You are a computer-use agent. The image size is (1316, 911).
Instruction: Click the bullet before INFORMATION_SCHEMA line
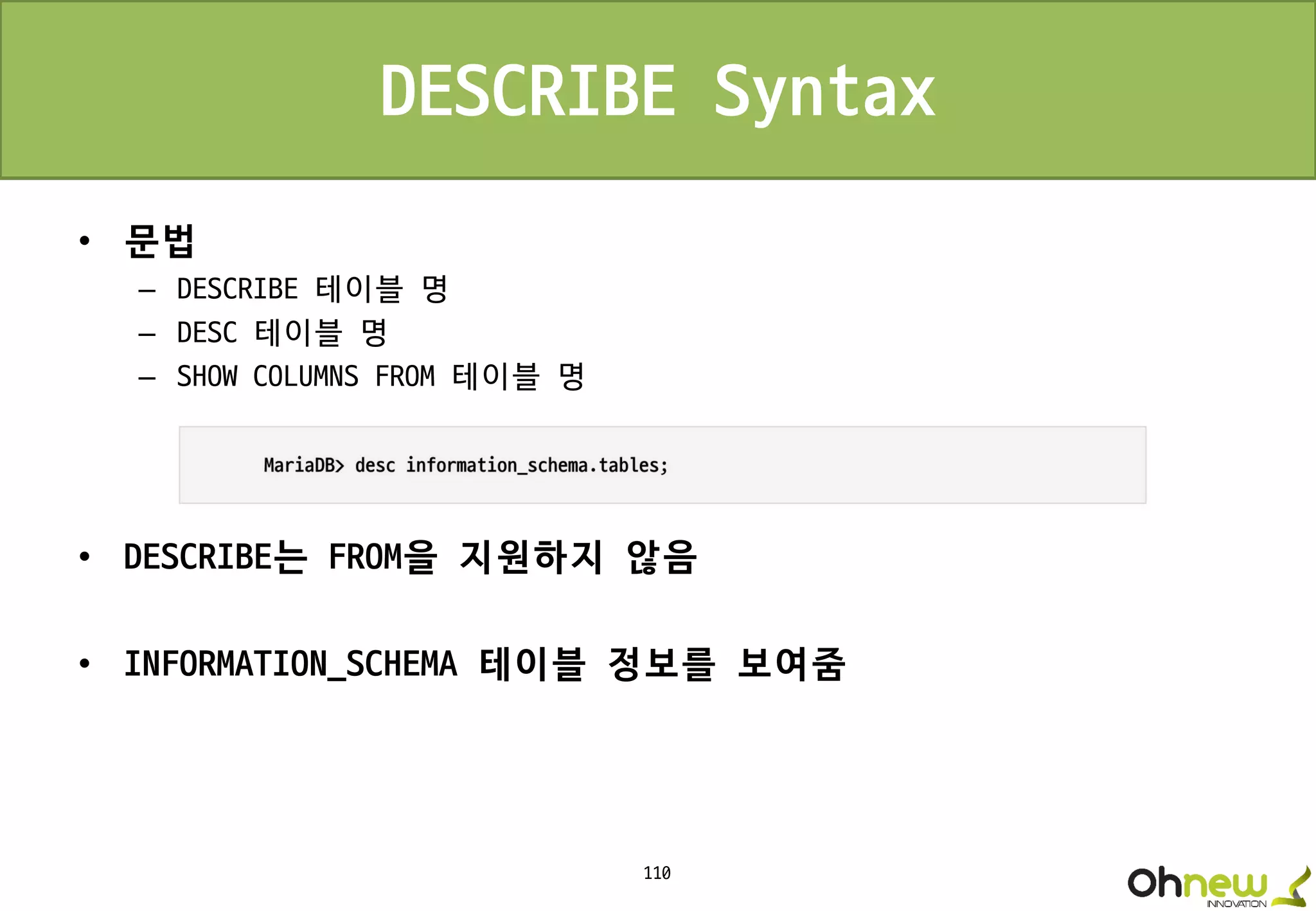click(84, 664)
